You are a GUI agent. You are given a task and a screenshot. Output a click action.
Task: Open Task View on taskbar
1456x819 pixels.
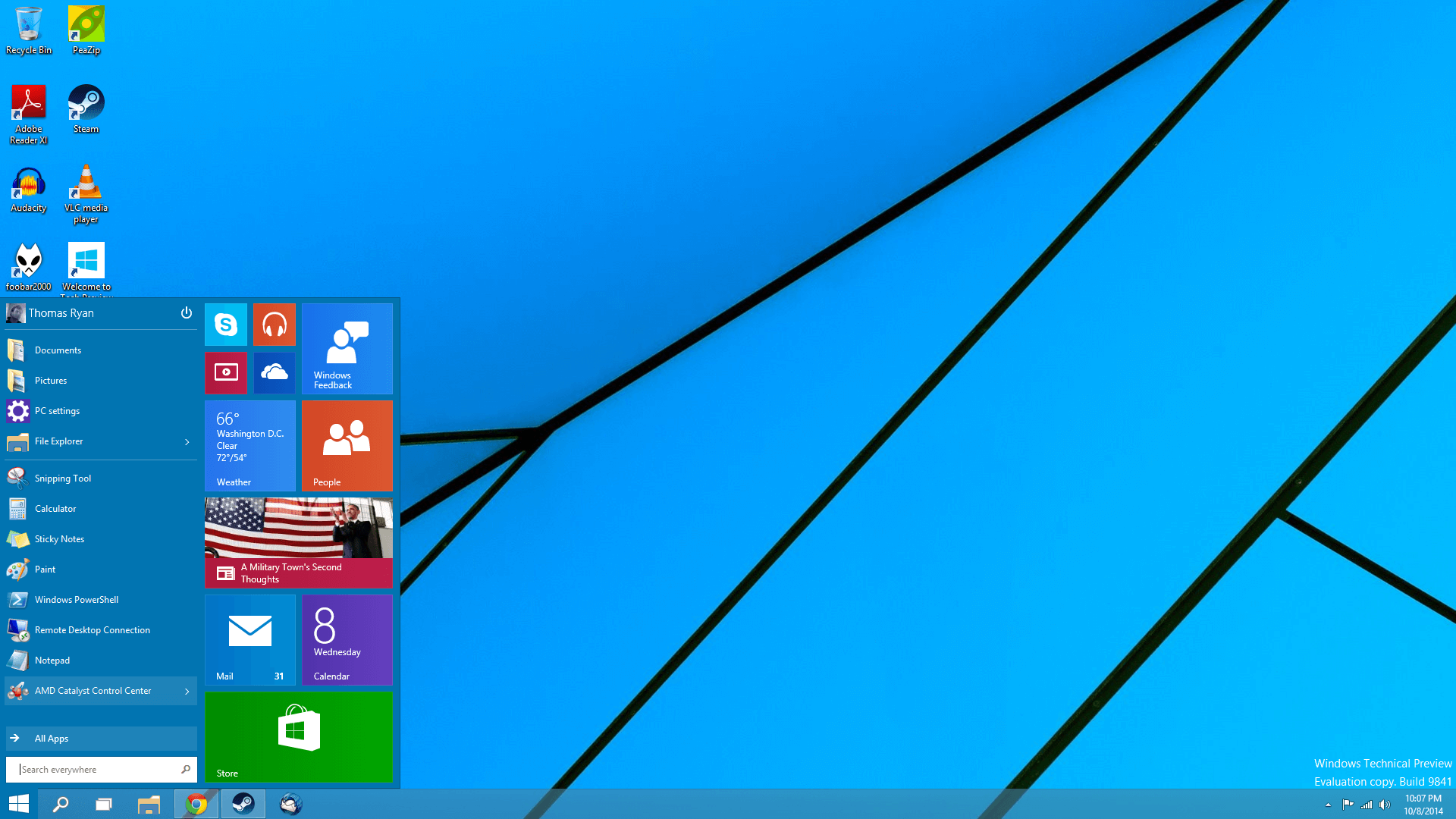[x=104, y=804]
